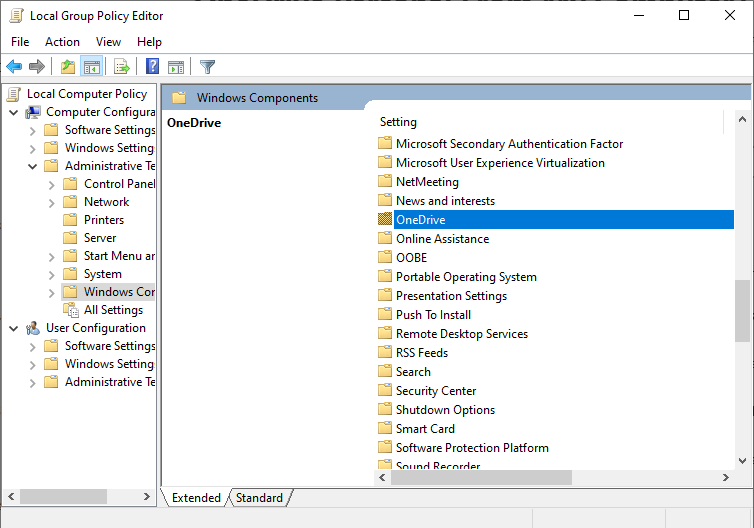Toggle Show/Hide Action Pane toolbar icon
Image resolution: width=754 pixels, height=528 pixels.
coord(176,67)
